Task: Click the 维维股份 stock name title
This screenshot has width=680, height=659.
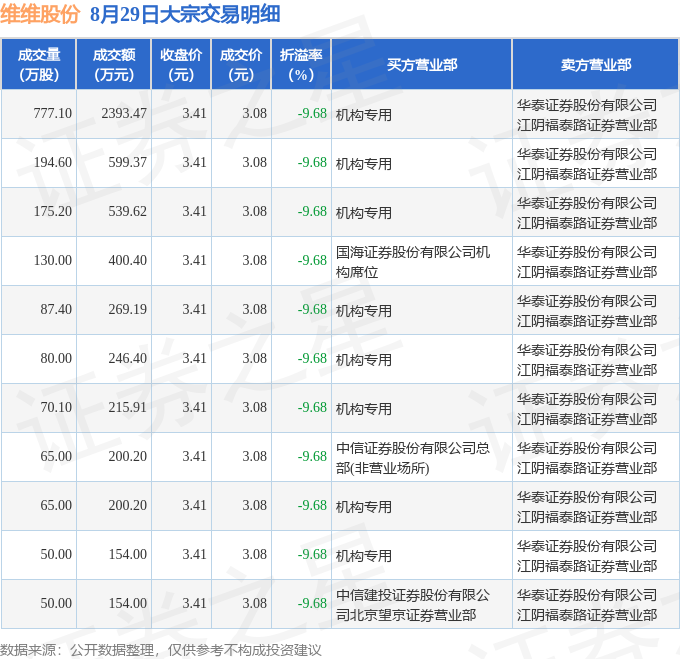Action: pyautogui.click(x=40, y=14)
